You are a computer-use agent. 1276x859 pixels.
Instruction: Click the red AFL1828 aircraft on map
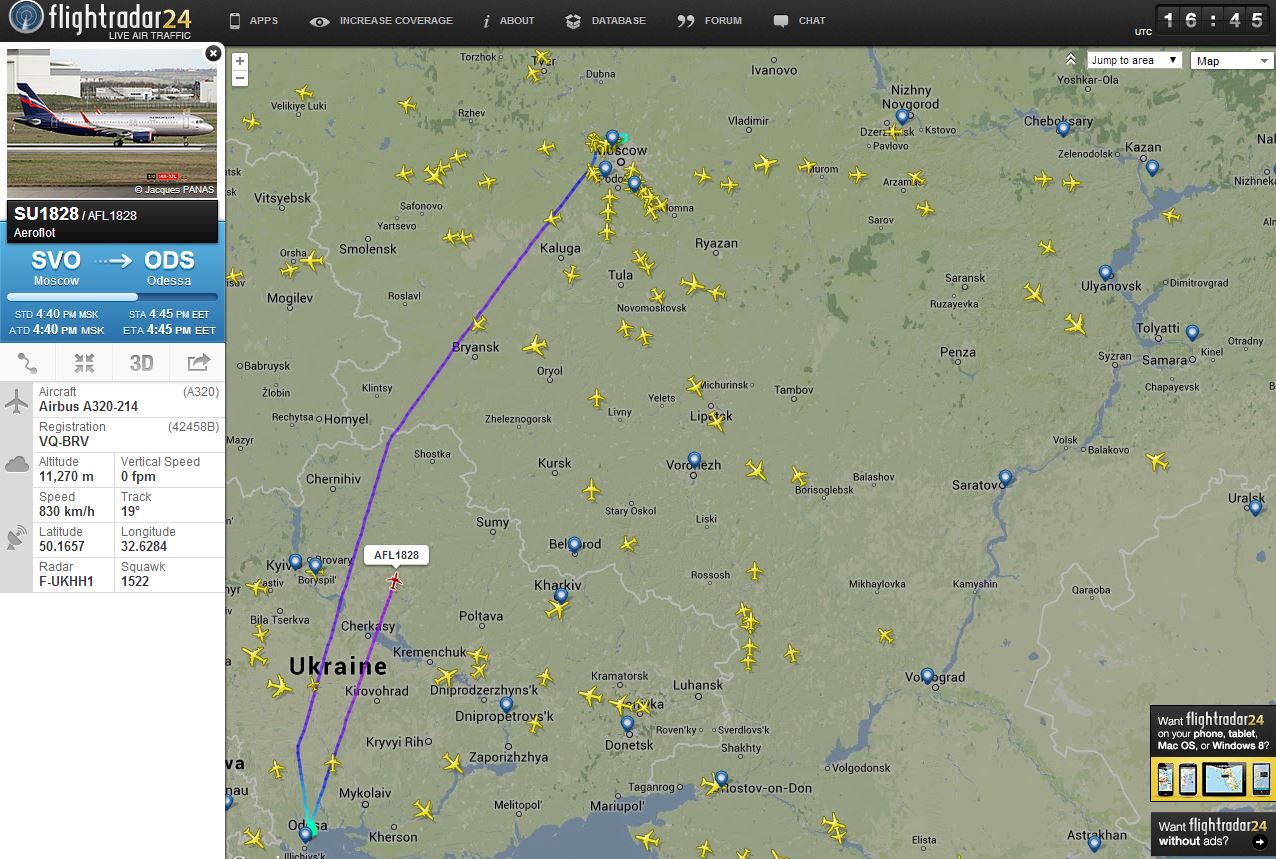395,580
